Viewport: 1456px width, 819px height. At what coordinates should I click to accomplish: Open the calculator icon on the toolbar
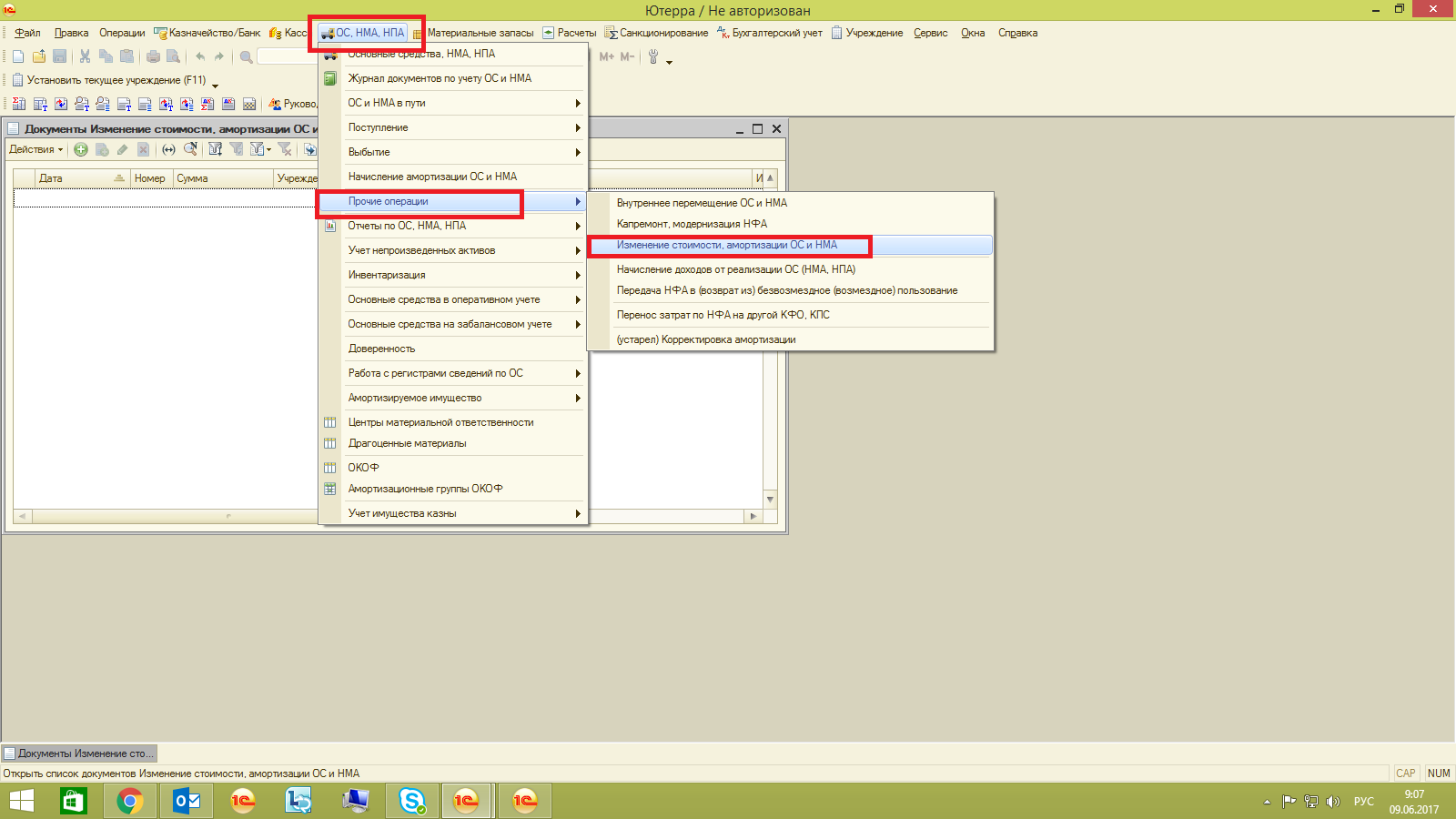coord(249,104)
